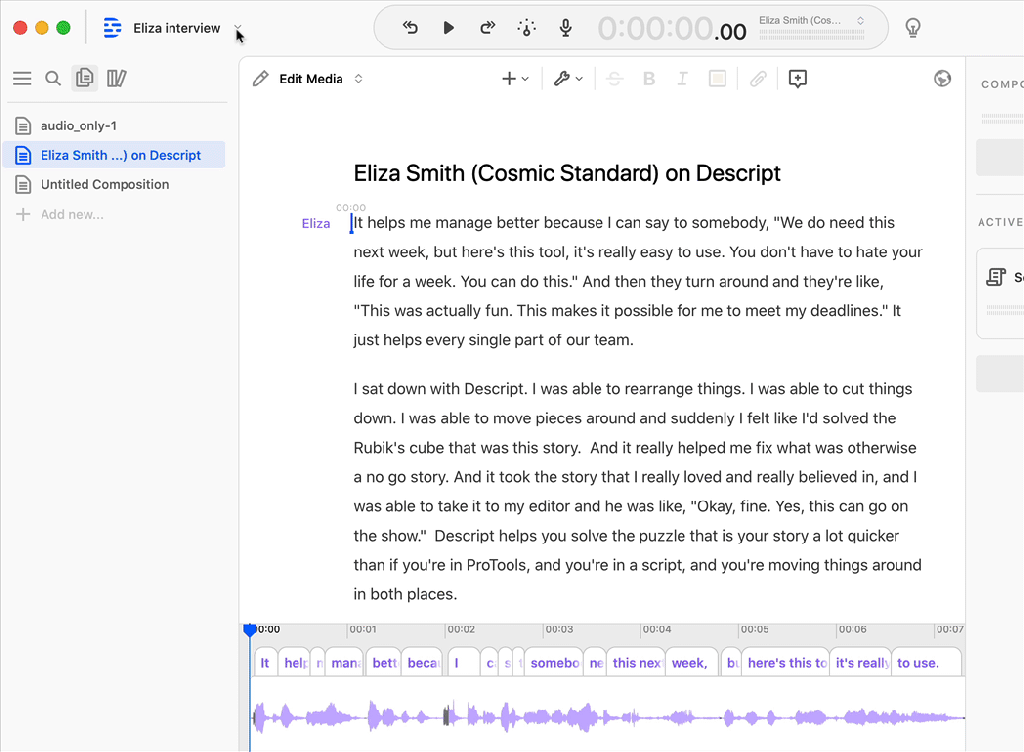Toggle italic formatting
This screenshot has width=1024, height=752.
(682, 79)
